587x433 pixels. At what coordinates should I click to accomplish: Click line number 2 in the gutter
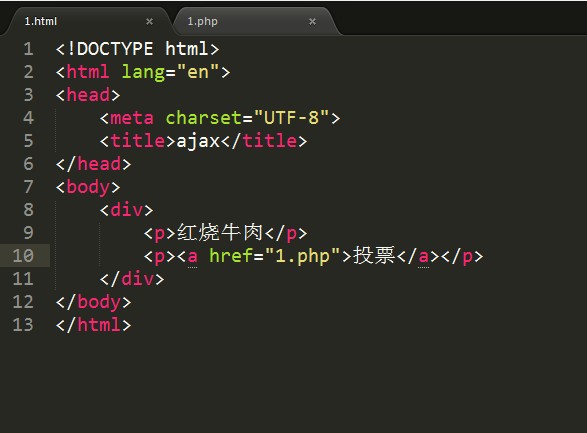click(x=28, y=72)
